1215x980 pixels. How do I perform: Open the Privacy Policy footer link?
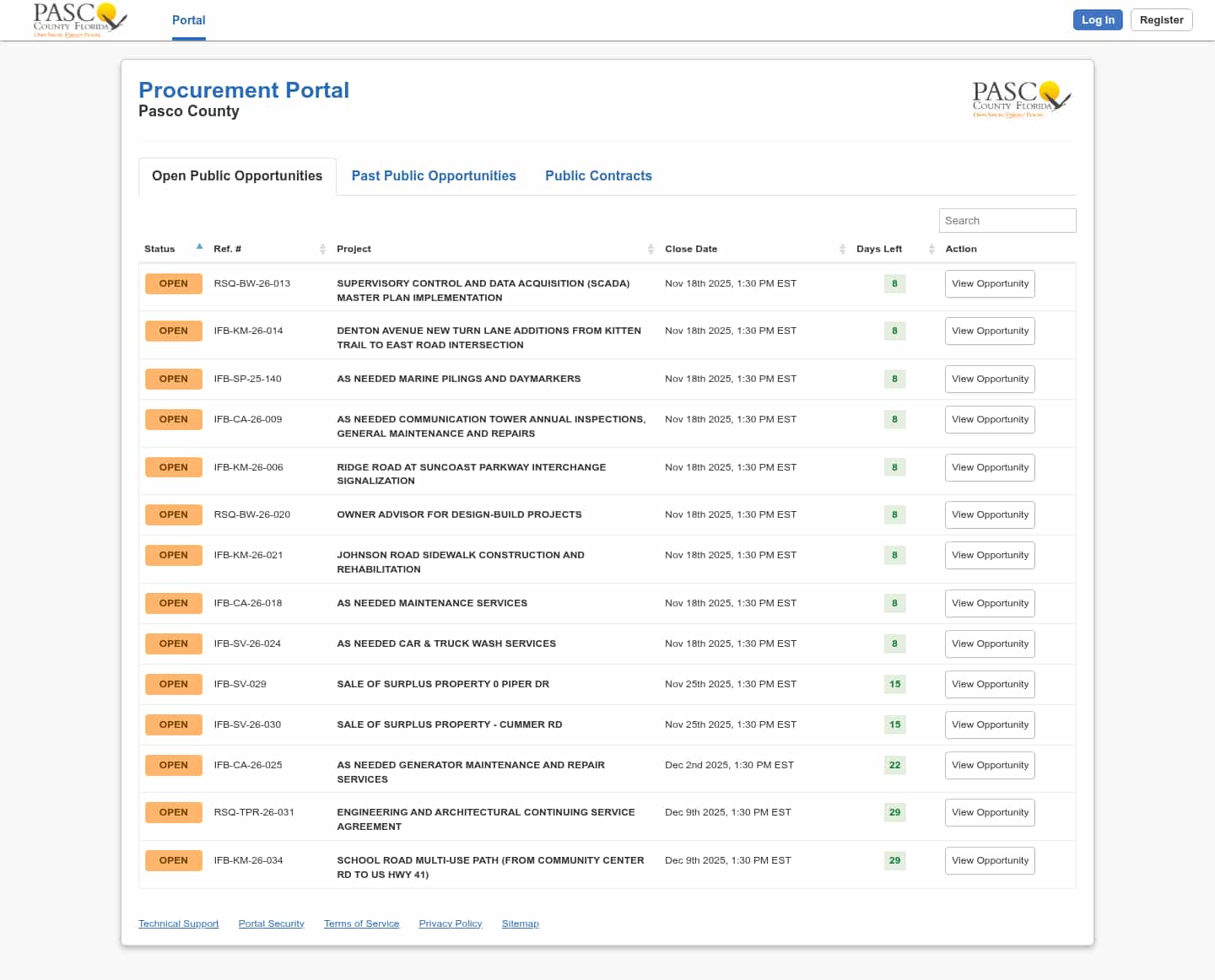450,924
